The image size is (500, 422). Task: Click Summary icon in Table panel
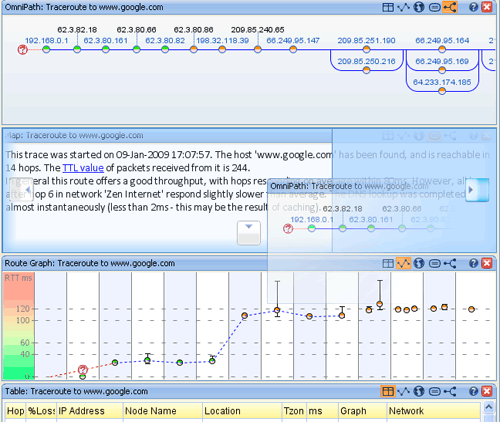point(434,391)
